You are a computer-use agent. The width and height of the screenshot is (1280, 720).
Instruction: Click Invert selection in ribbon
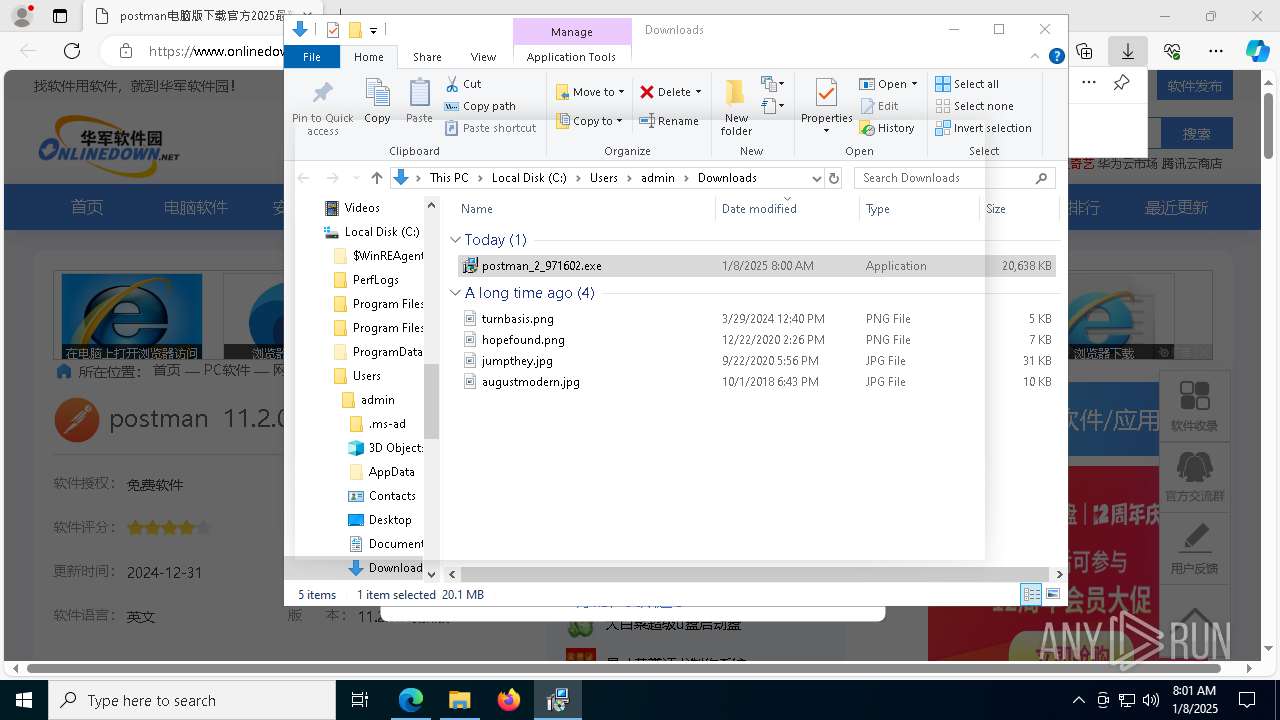pos(983,128)
